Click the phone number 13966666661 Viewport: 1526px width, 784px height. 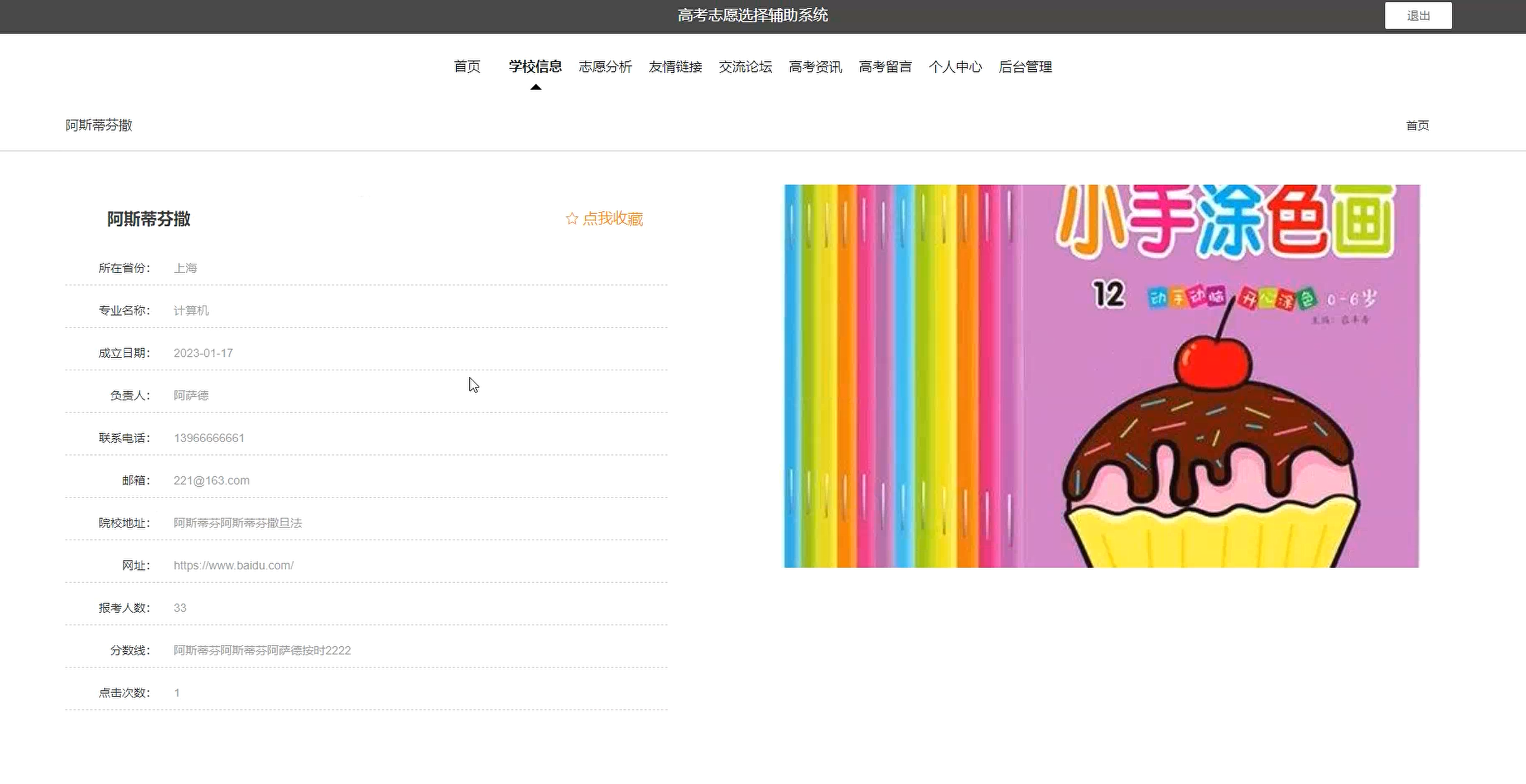point(209,438)
